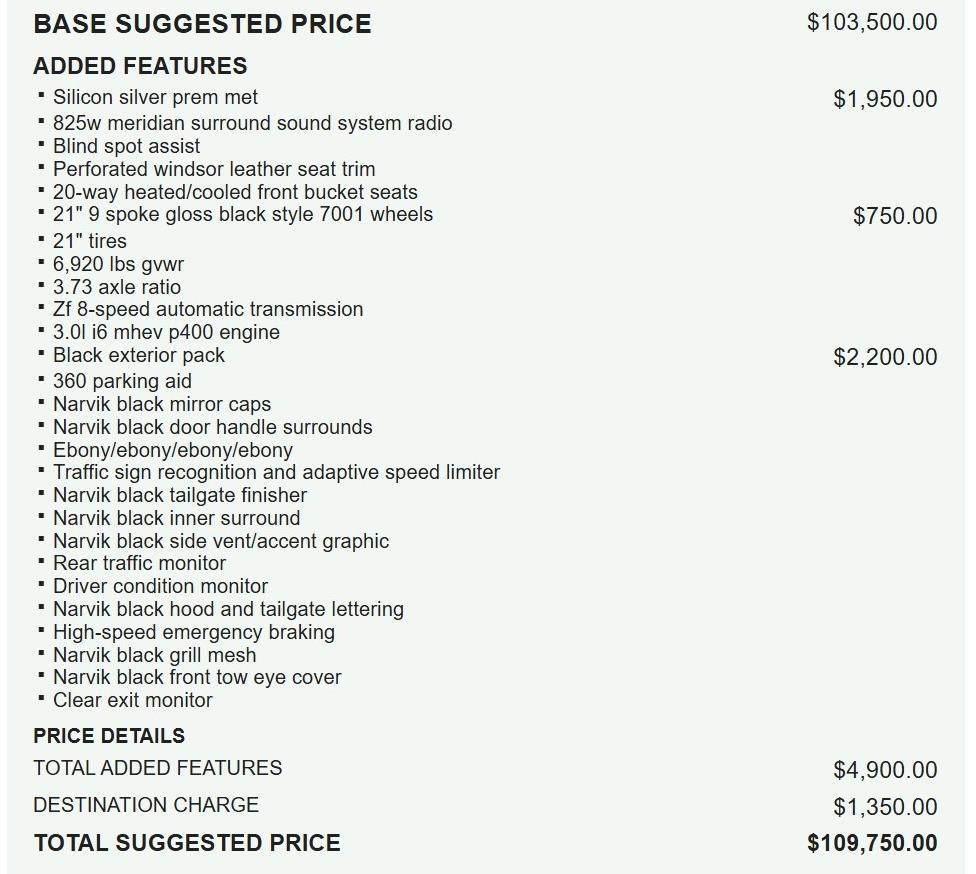The width and height of the screenshot is (976, 874).
Task: Select the Clear exit monitor feature
Action: 133,700
